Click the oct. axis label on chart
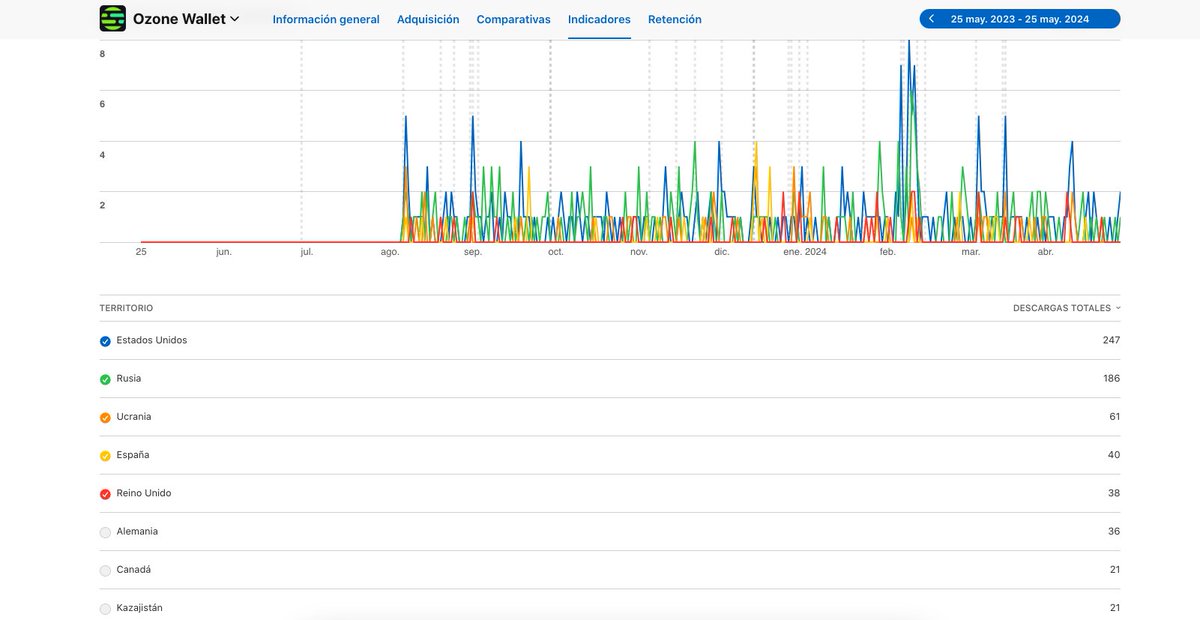The image size is (1200, 620). [x=556, y=252]
